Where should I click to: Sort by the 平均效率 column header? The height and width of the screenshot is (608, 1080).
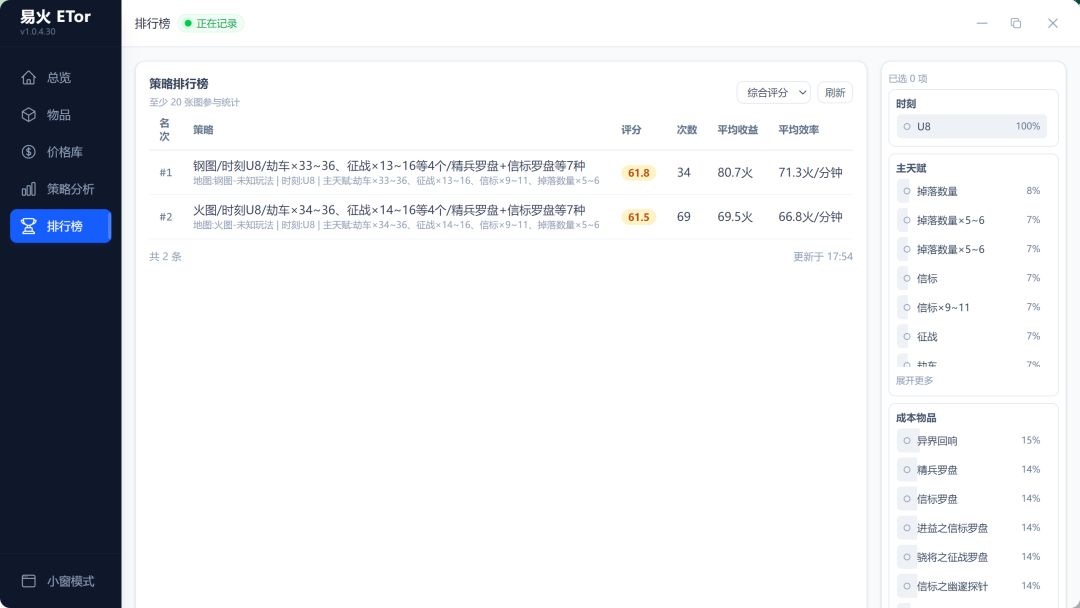click(x=798, y=130)
